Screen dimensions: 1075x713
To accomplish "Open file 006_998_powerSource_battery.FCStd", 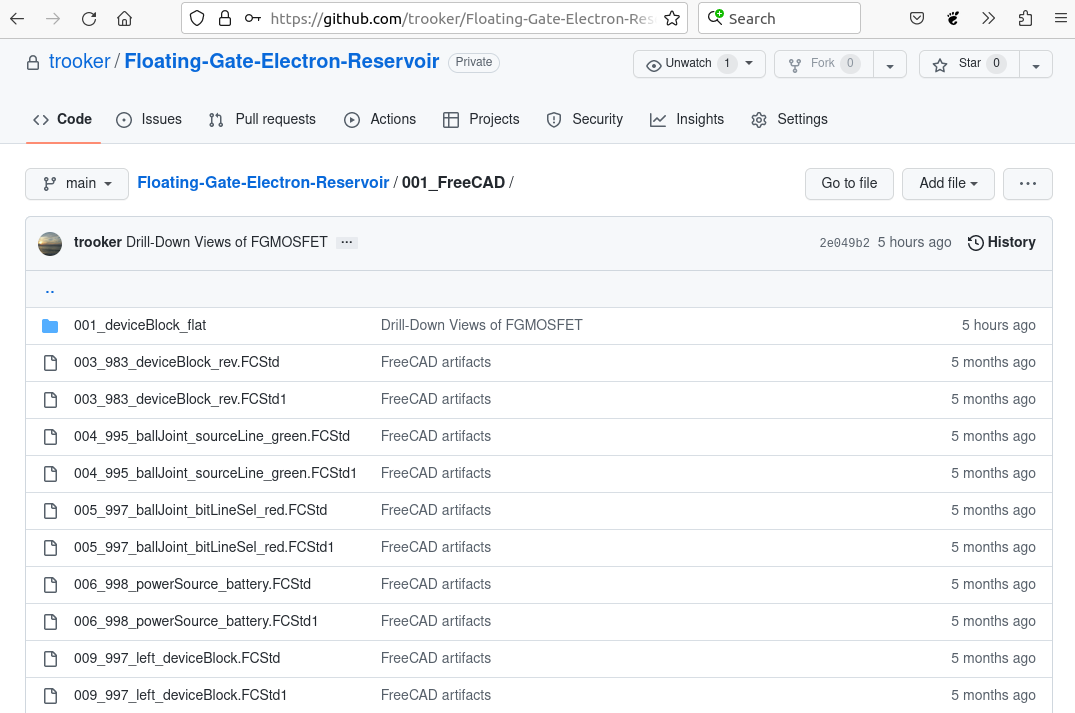I will pos(192,585).
